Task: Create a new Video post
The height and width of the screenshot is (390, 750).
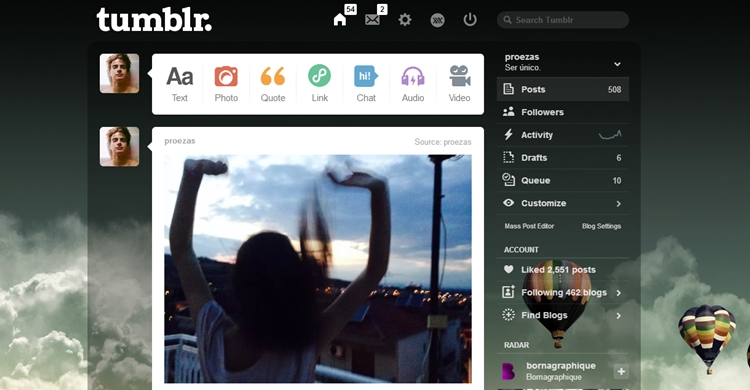Action: [x=459, y=84]
